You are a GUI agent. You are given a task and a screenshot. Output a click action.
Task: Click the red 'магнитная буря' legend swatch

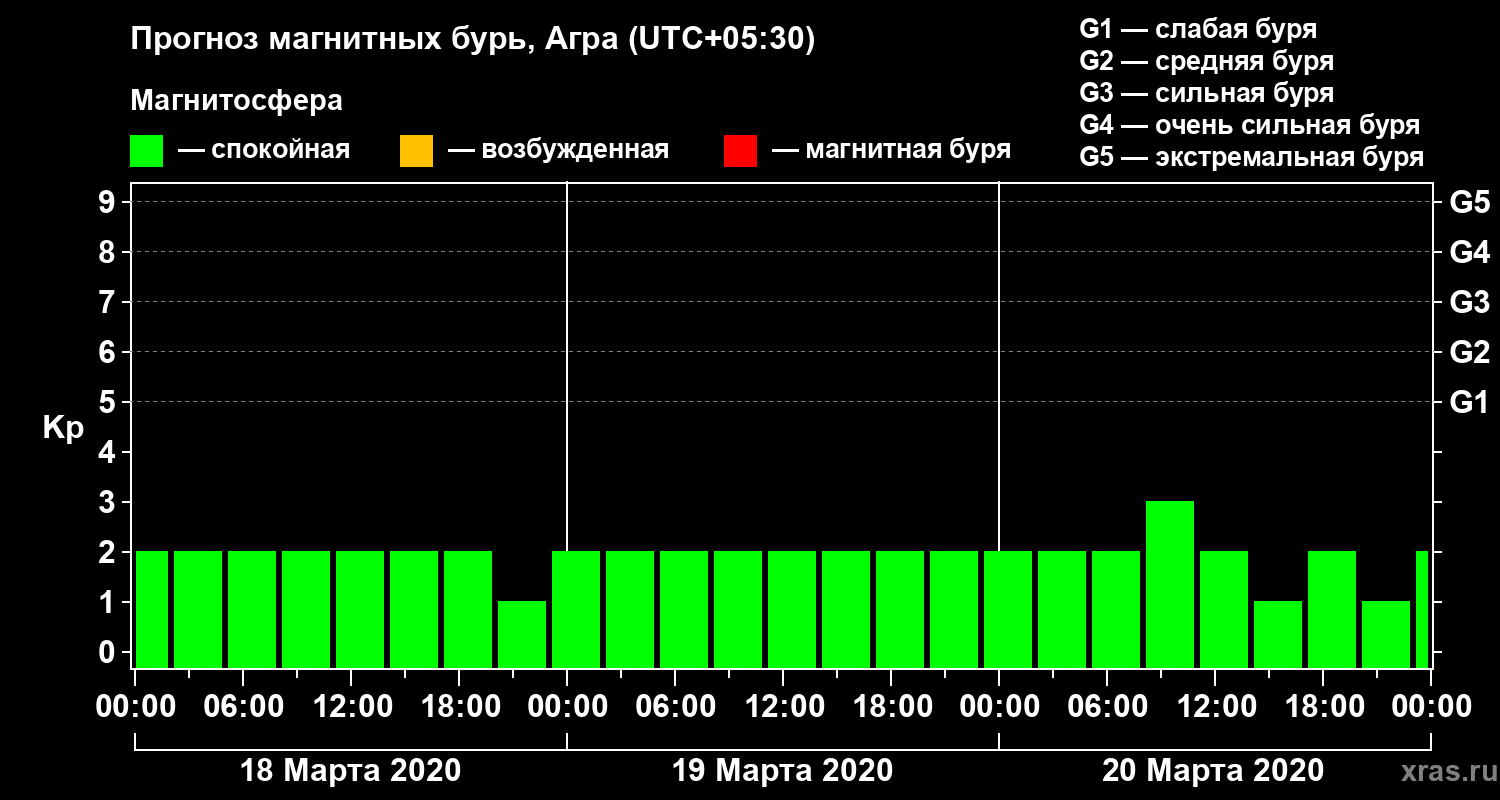[x=740, y=151]
